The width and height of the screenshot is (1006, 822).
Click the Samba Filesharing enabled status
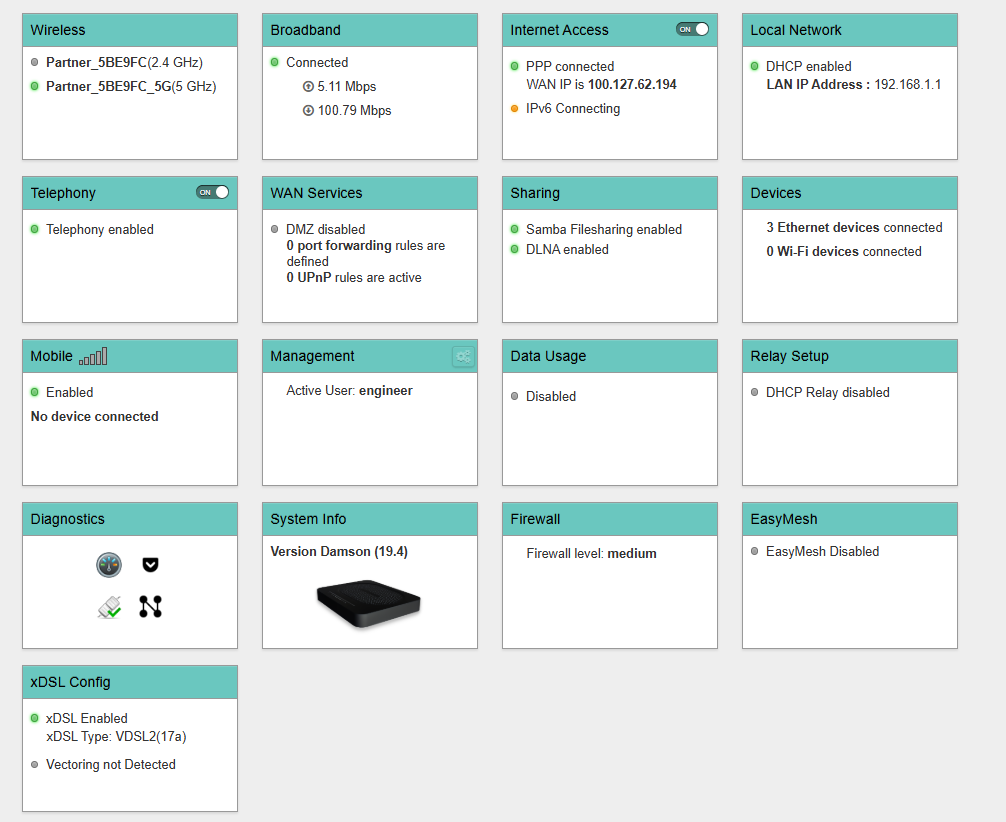(603, 229)
